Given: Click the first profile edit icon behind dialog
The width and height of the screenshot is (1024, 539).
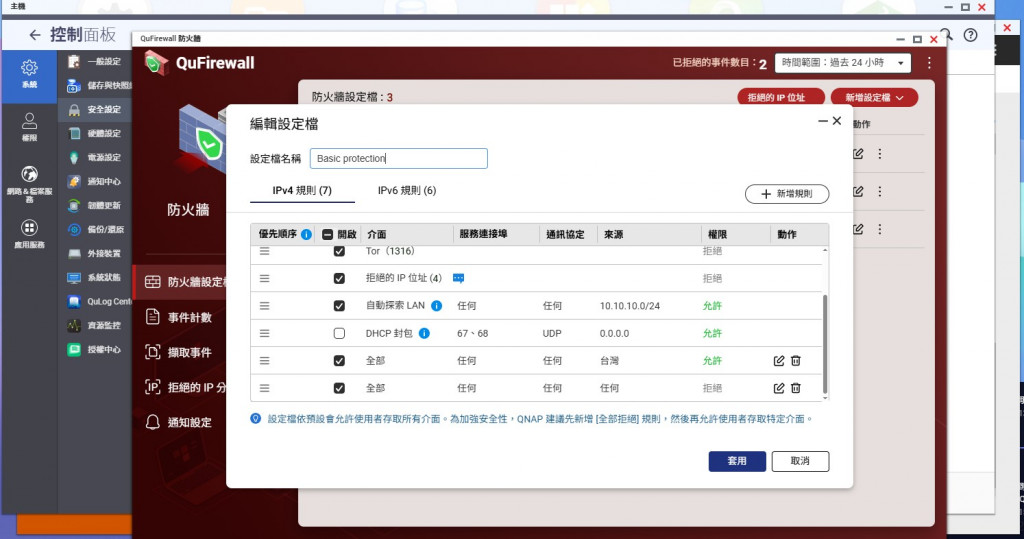Looking at the screenshot, I should (858, 154).
